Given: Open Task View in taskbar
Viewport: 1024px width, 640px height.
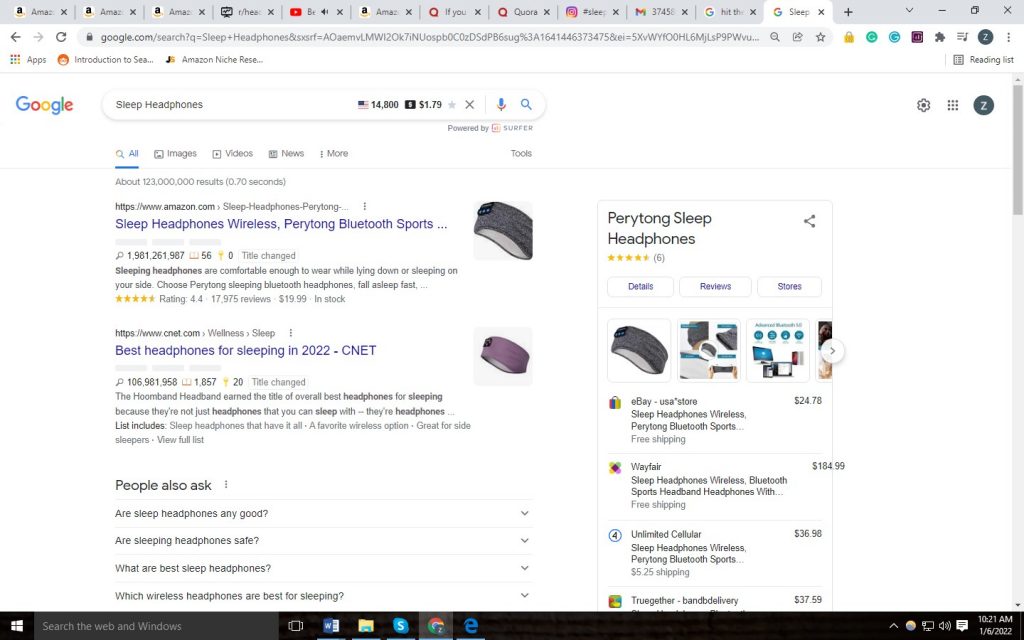Looking at the screenshot, I should [x=295, y=626].
